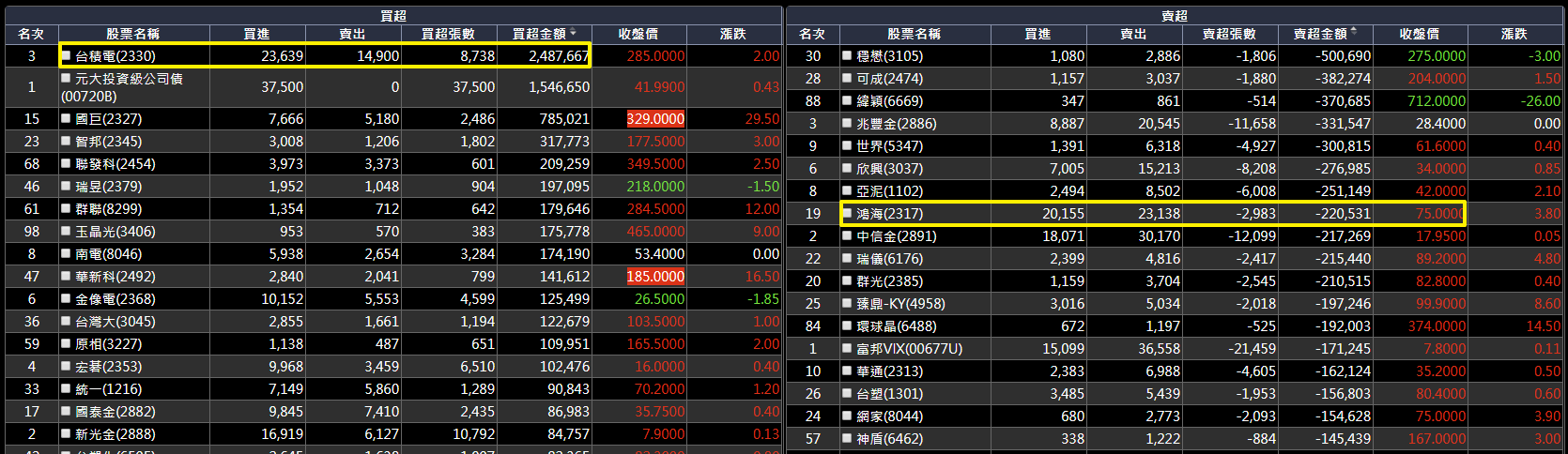Screen dimensions: 1568x454
Task: Select stock name 台塑(1301)
Action: pos(890,394)
